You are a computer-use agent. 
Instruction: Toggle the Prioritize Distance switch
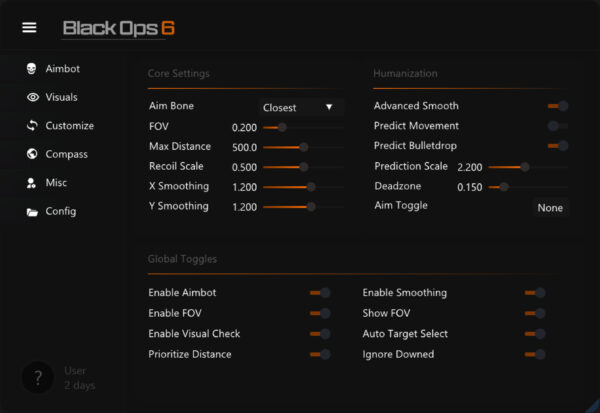coord(320,354)
